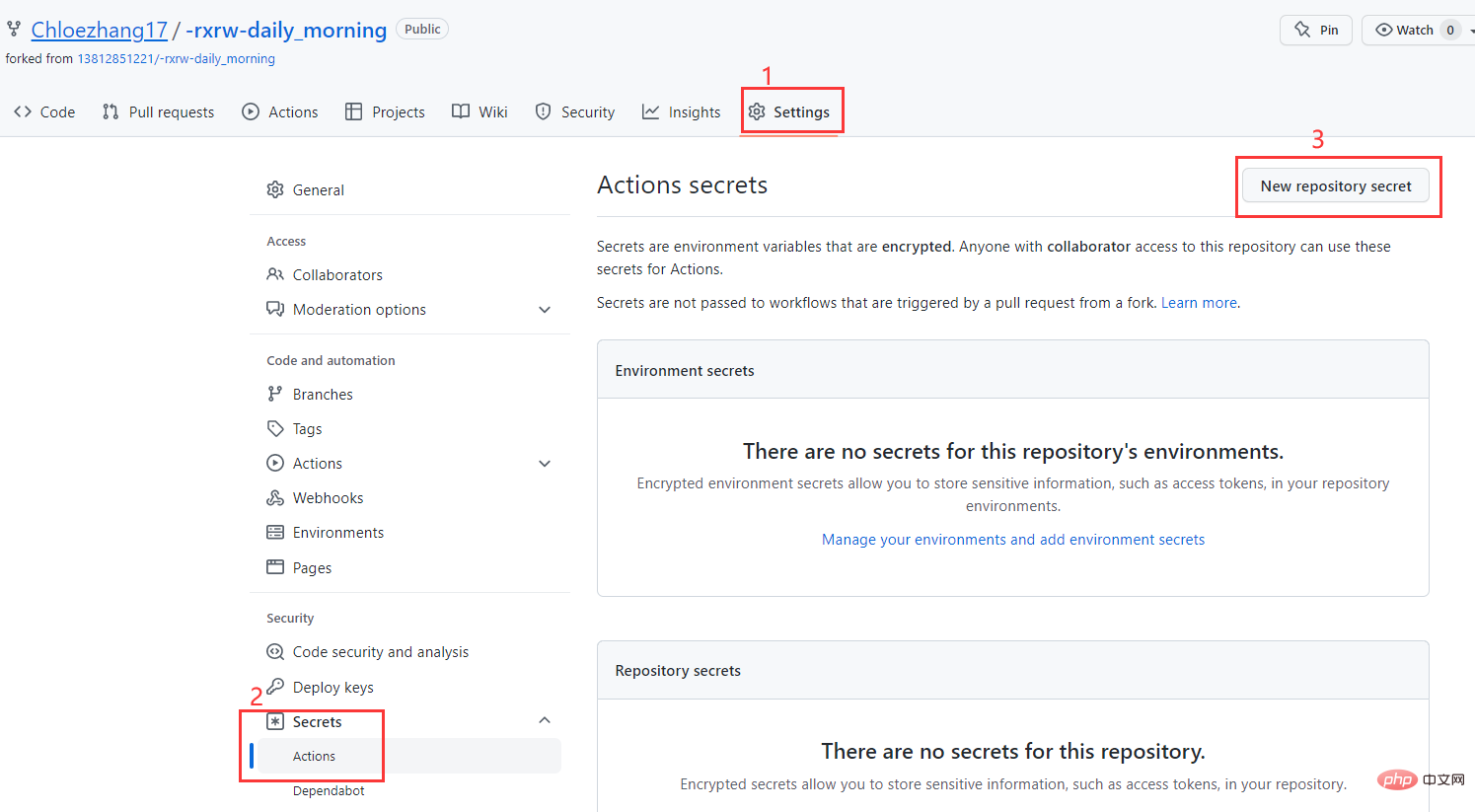Click New repository secret button
This screenshot has width=1475, height=812.
tap(1336, 186)
